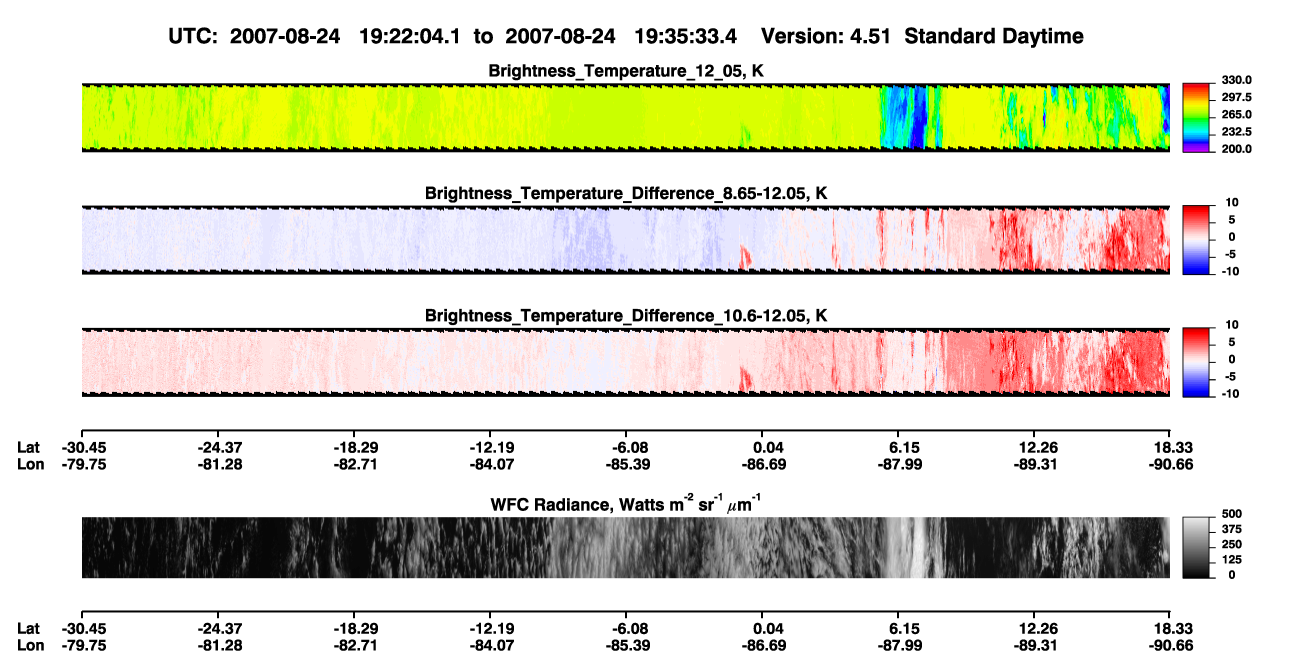This screenshot has height=667, width=1300.
Task: Click the Brightness_Temperature_12_05 image strip
Action: click(x=625, y=118)
